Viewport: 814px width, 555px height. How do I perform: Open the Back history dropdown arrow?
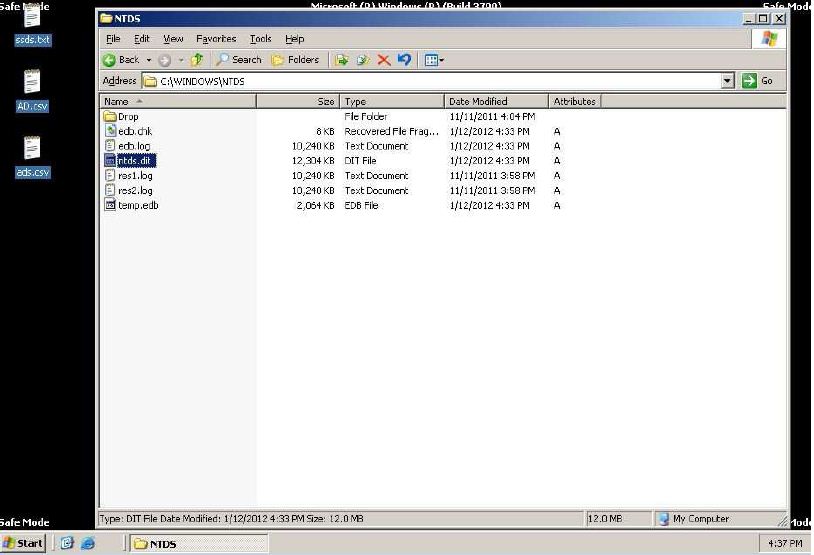point(148,60)
